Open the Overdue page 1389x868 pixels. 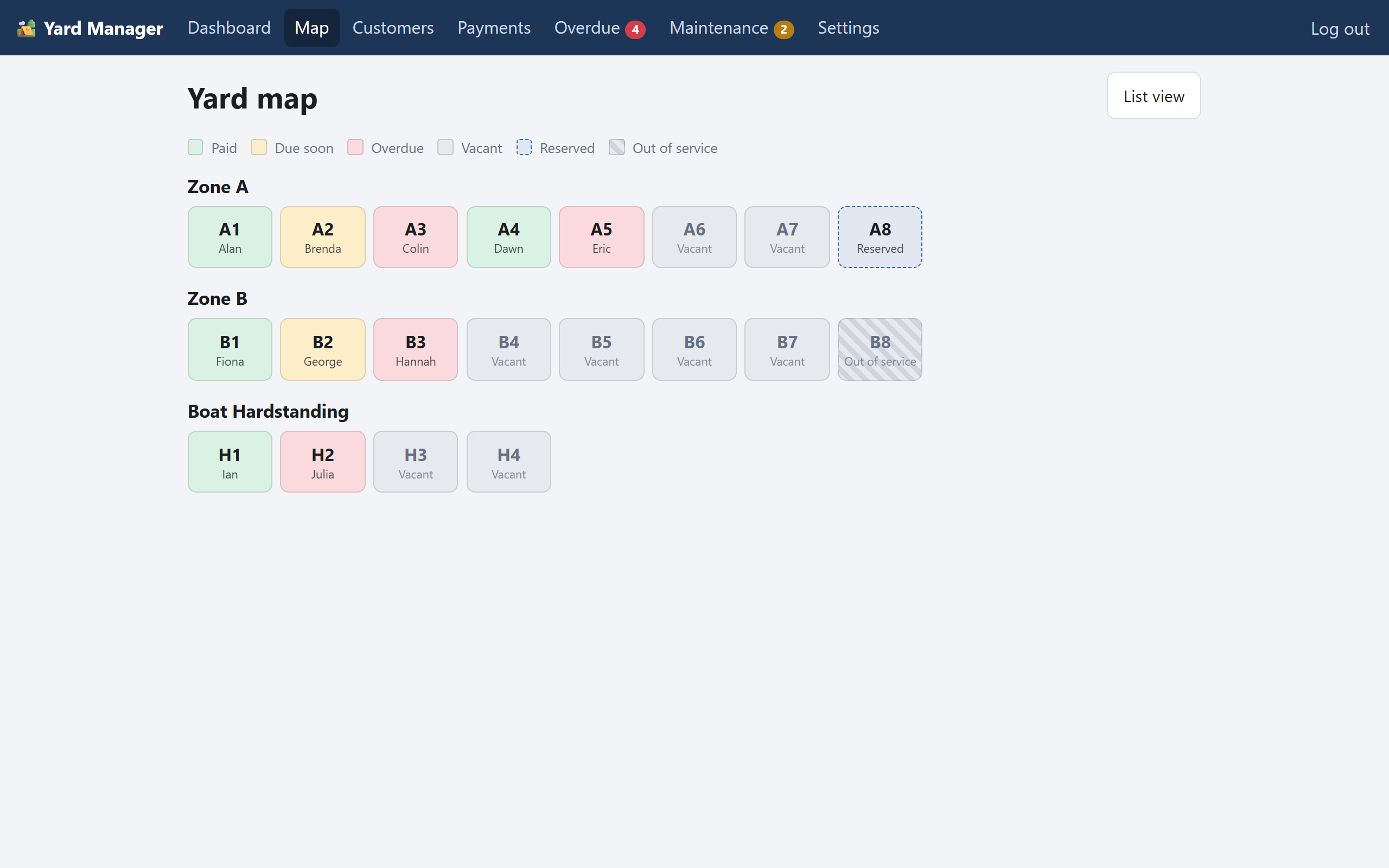click(599, 28)
